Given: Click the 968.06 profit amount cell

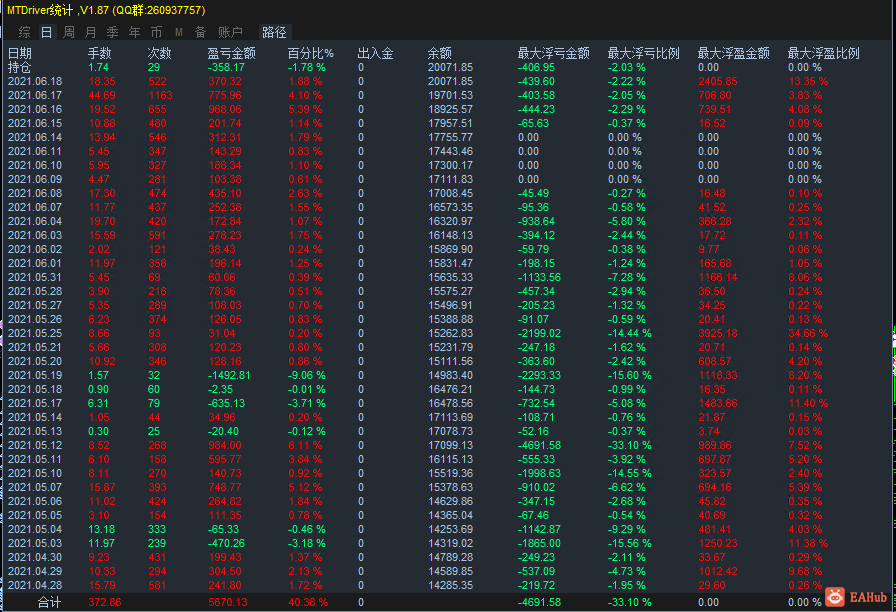Looking at the screenshot, I should [225, 110].
